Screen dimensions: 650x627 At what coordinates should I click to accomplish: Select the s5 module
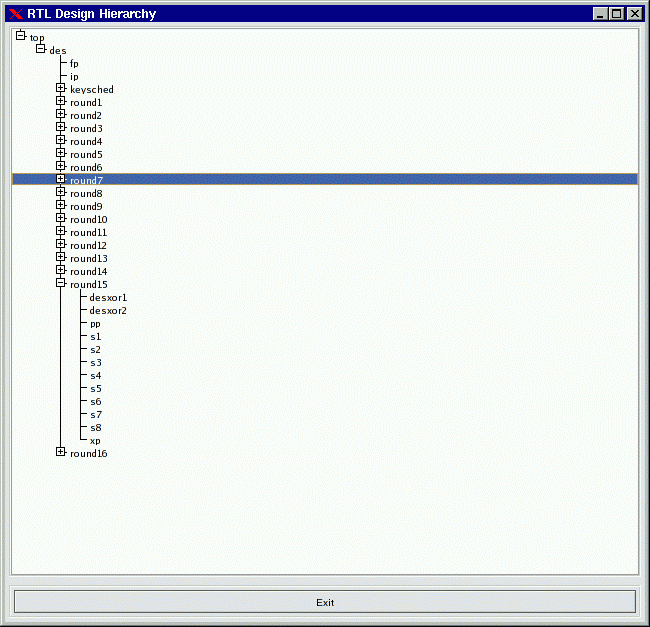tap(96, 388)
